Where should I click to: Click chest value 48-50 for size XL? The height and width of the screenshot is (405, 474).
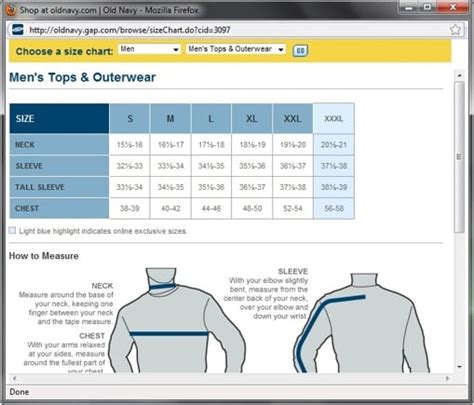(252, 208)
